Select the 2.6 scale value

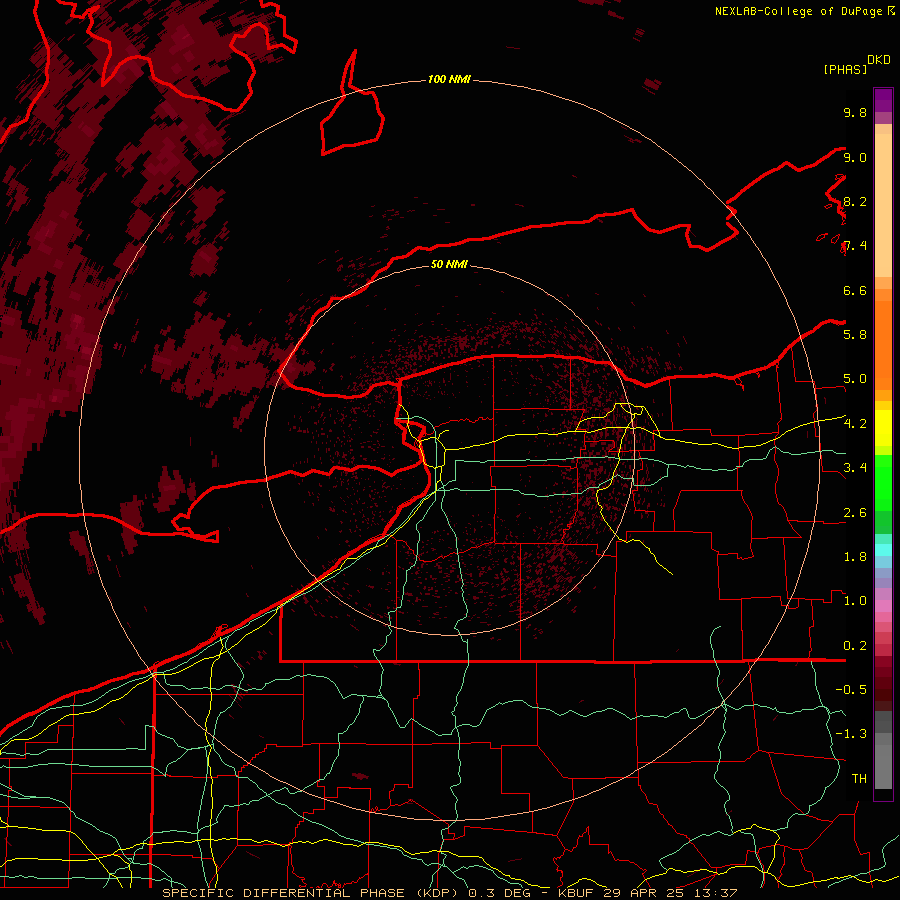[x=855, y=513]
